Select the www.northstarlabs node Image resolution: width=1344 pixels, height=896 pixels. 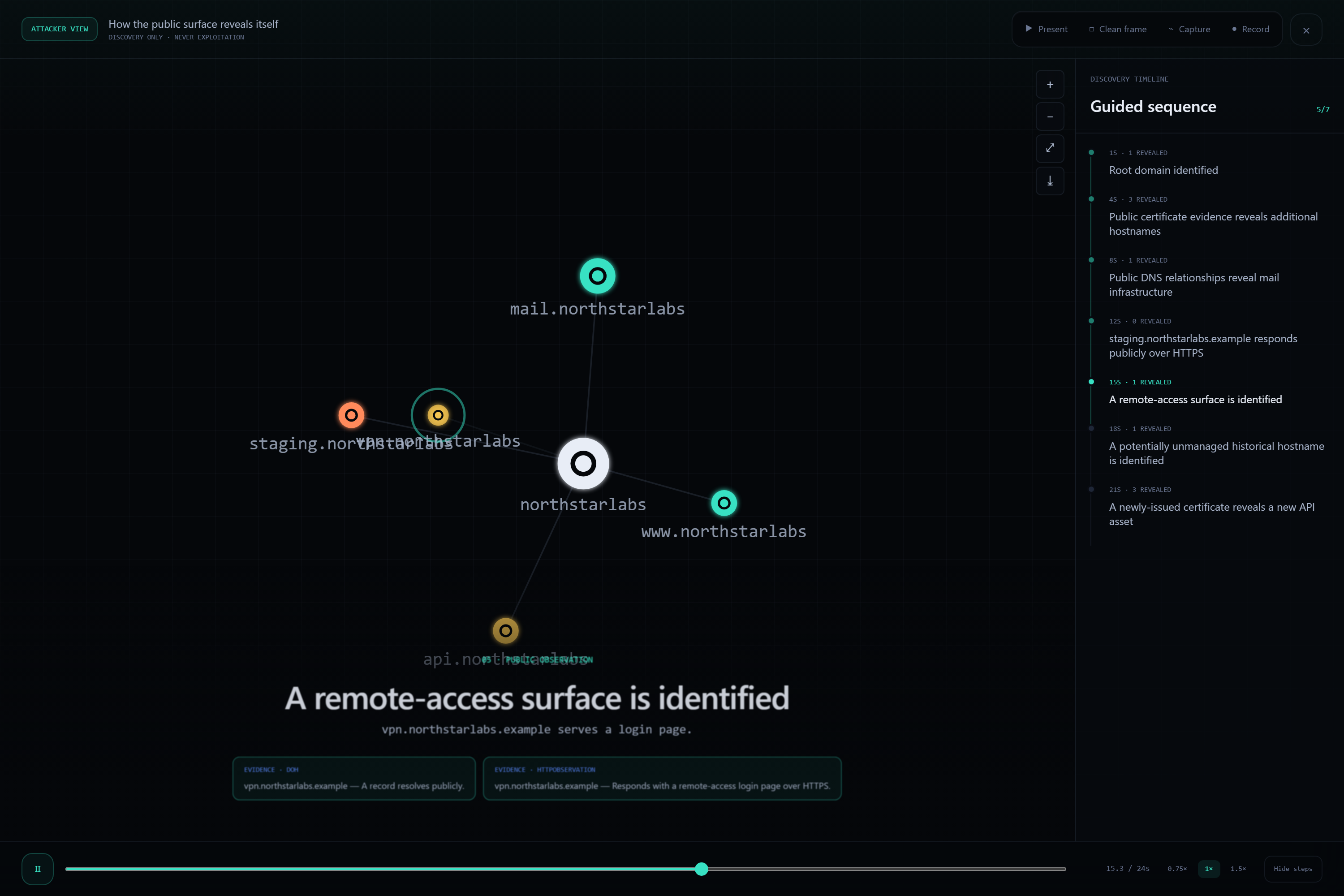click(x=724, y=503)
